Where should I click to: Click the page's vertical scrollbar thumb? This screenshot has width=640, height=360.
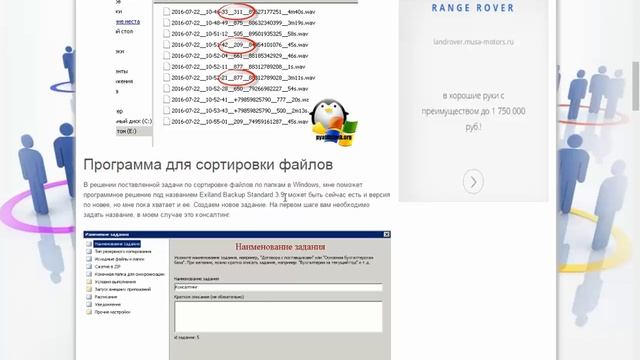point(636,86)
